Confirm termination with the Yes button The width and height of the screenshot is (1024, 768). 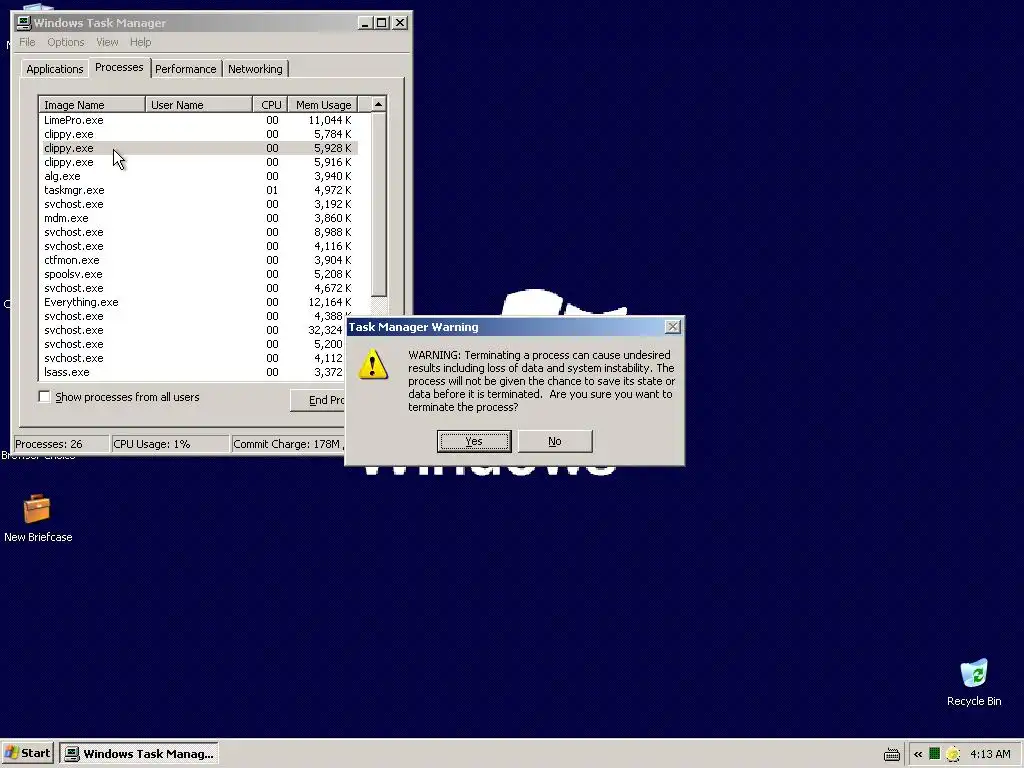coord(474,441)
